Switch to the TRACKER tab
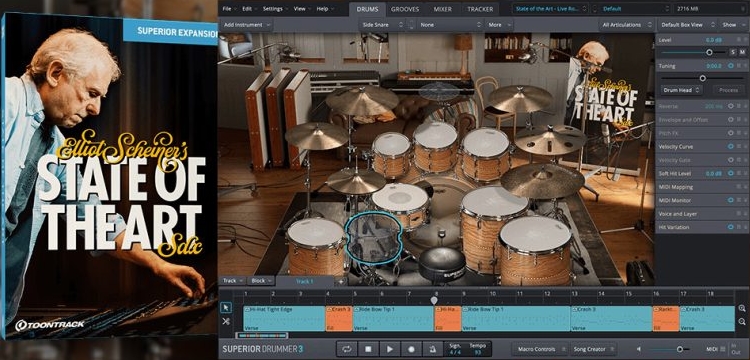Viewport: 750px width, 360px height. click(x=480, y=9)
